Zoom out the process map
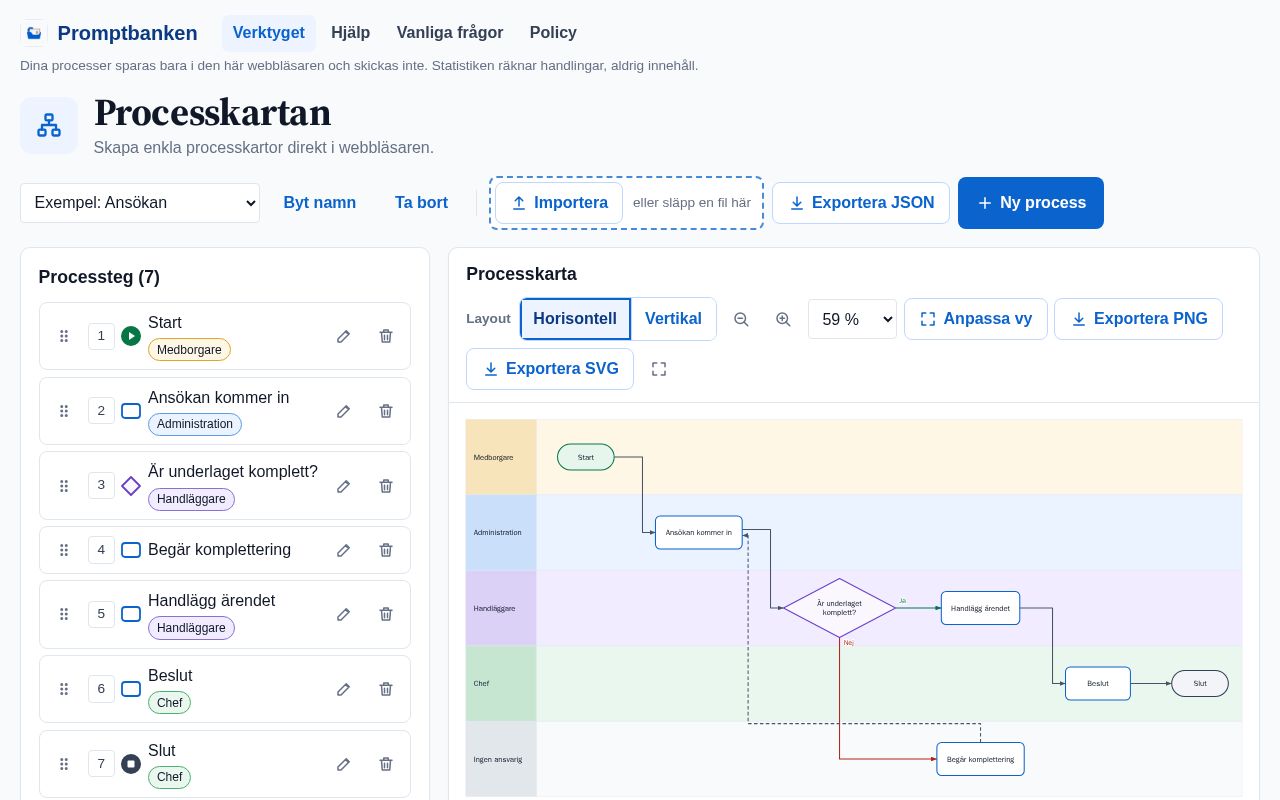This screenshot has width=1280, height=800. pyautogui.click(x=741, y=319)
